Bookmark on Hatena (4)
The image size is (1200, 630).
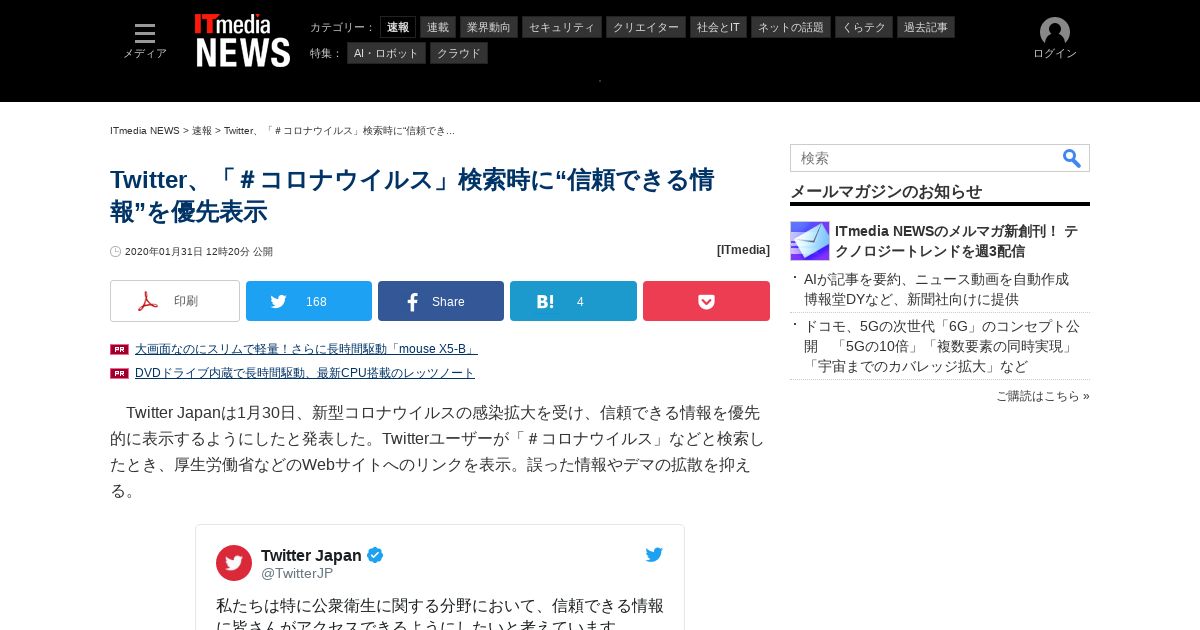click(573, 301)
